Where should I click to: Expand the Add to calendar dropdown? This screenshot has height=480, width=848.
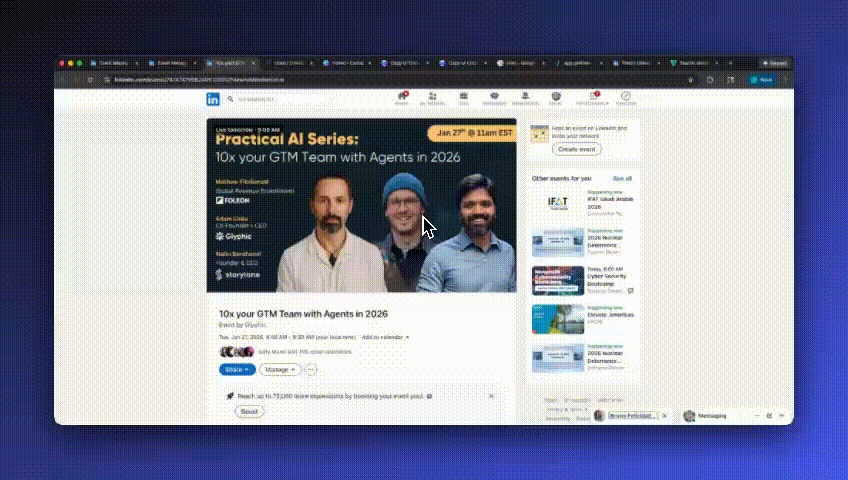(385, 337)
